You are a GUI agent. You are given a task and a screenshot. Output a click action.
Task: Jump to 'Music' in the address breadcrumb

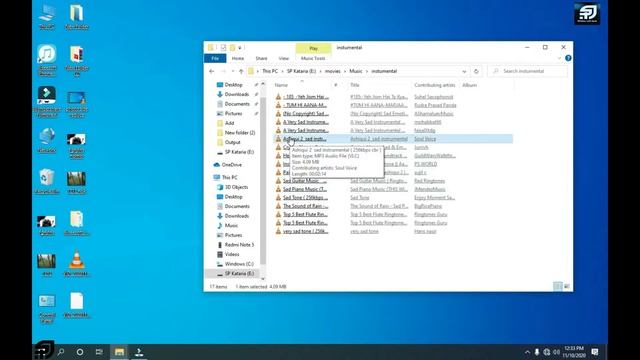(x=356, y=71)
